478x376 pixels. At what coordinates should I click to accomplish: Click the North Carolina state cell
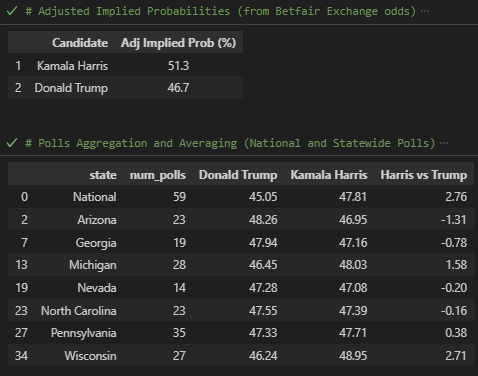point(79,311)
